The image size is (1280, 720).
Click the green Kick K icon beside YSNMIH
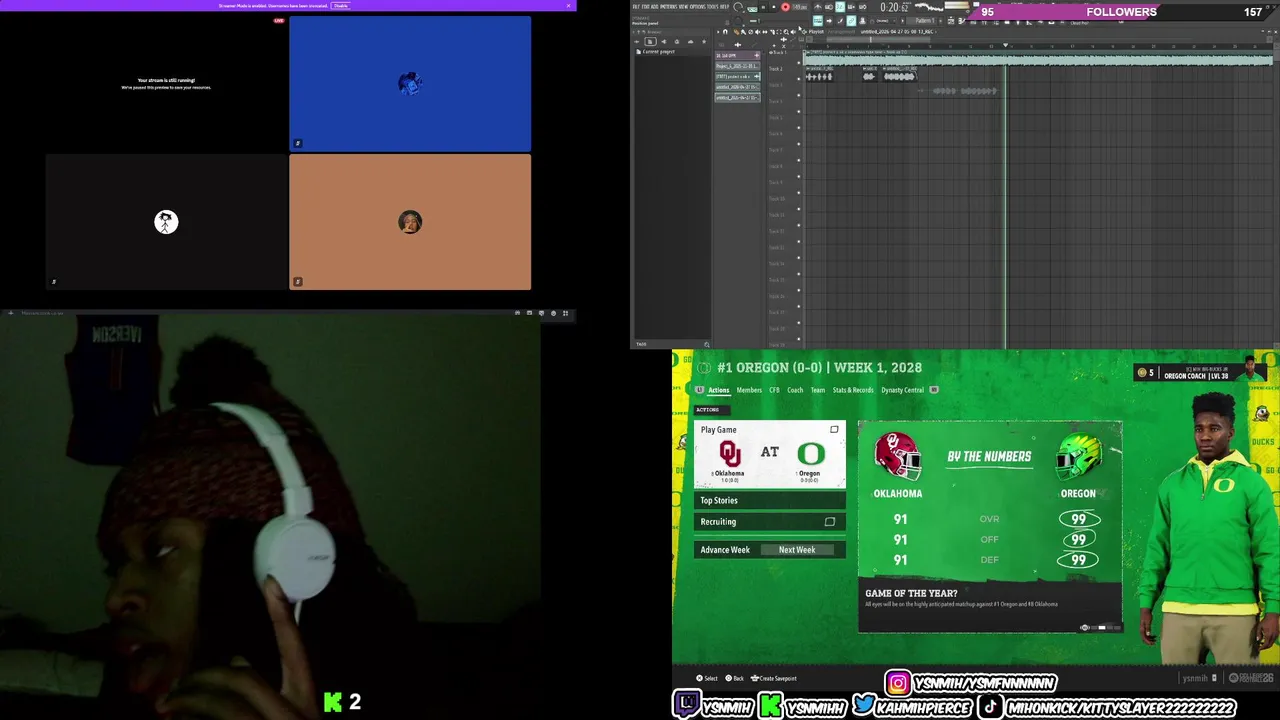pyautogui.click(x=770, y=706)
